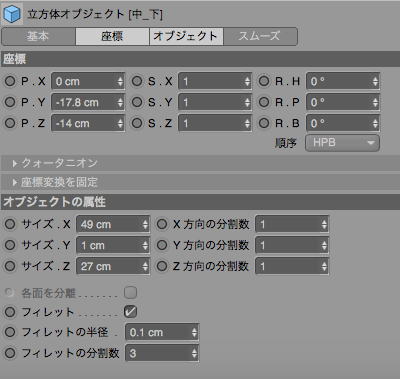Toggle the フィレットの半径 keyframe dot
Viewport: 400px width, 379px height.
pos(10,332)
